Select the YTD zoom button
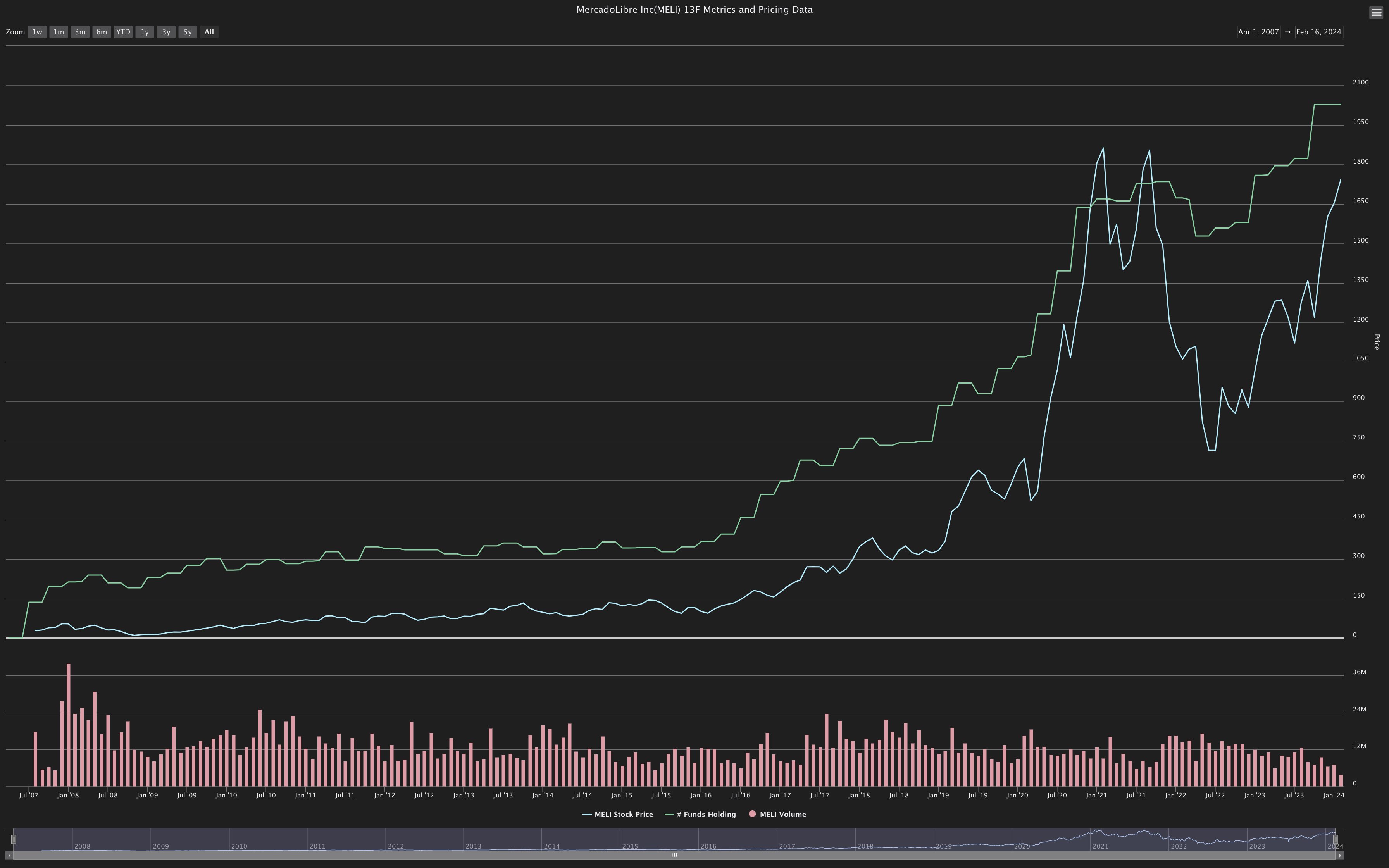 pyautogui.click(x=123, y=32)
